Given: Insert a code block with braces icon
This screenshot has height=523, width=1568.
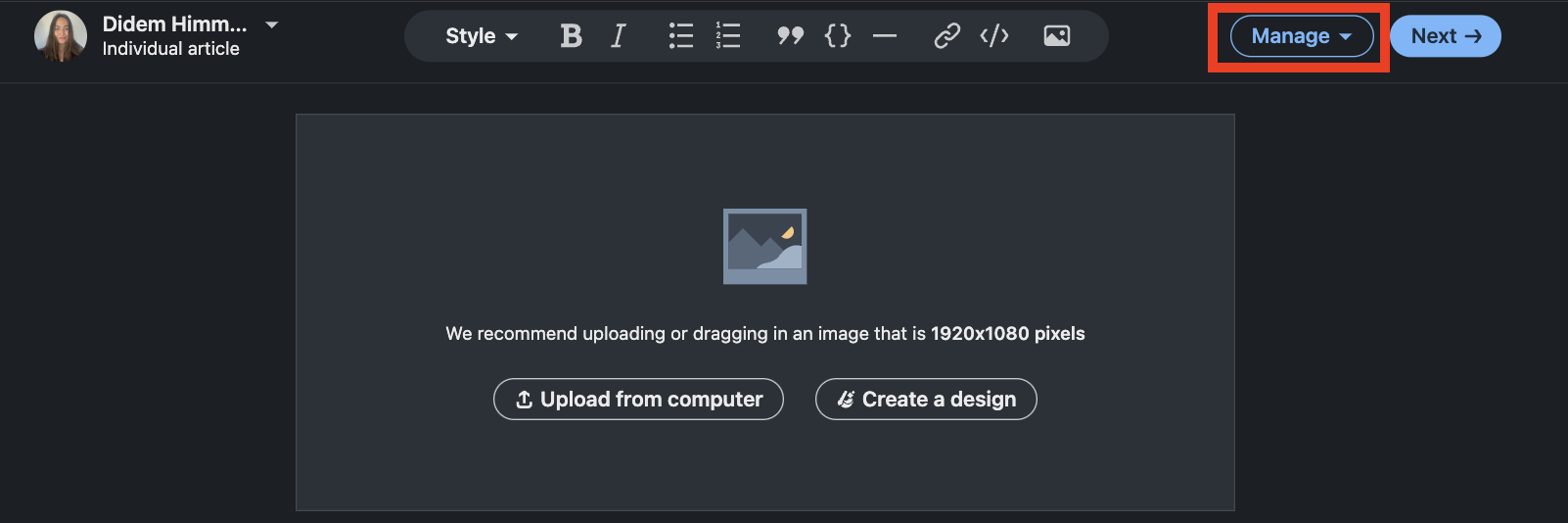Looking at the screenshot, I should pyautogui.click(x=838, y=36).
